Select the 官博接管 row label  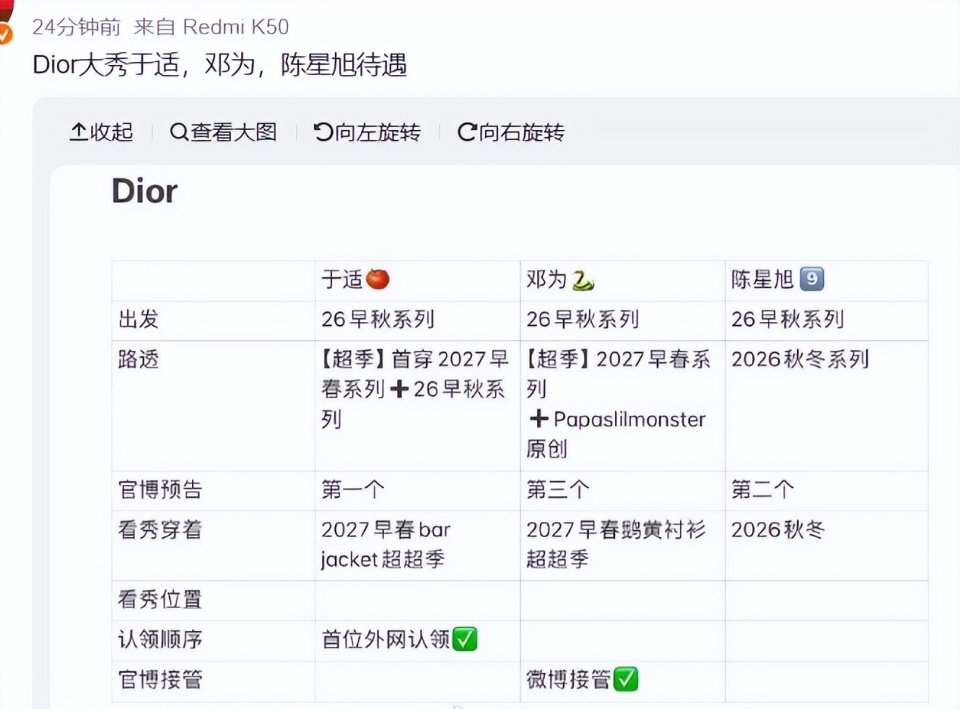pos(160,679)
